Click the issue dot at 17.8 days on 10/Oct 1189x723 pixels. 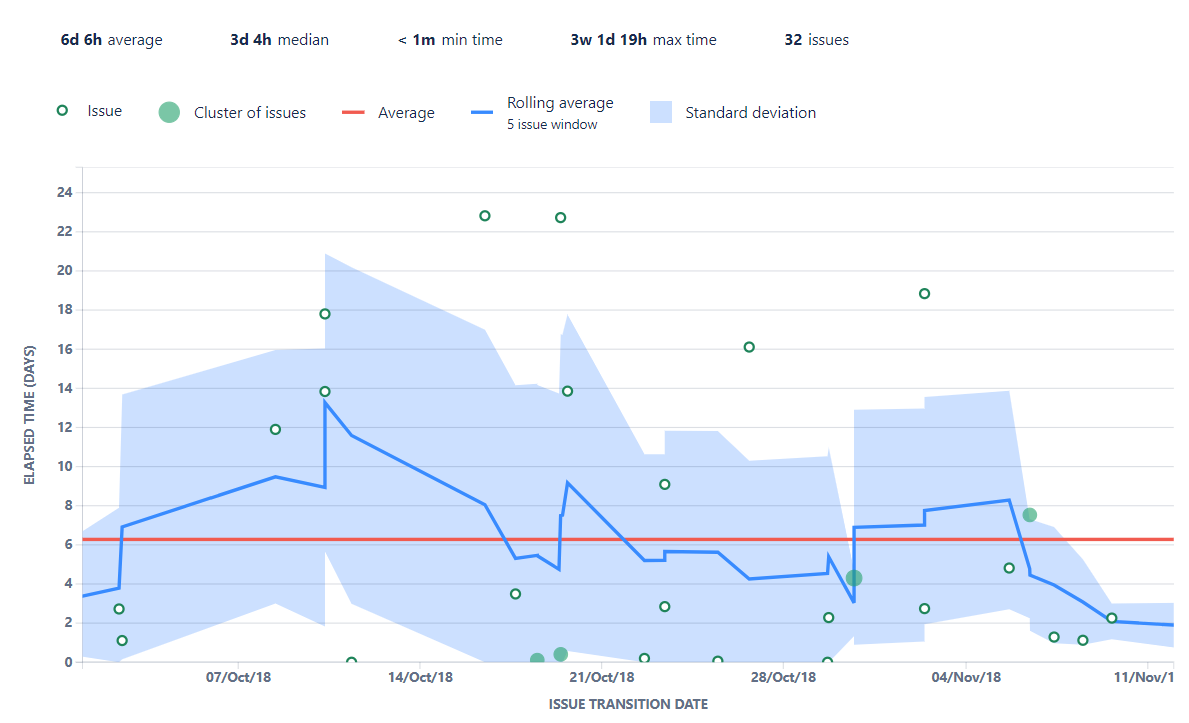click(x=323, y=313)
